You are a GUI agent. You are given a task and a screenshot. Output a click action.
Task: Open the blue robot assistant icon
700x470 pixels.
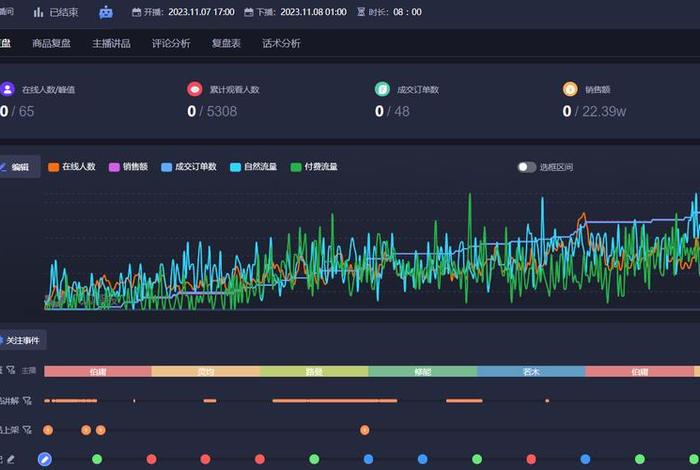pos(106,12)
